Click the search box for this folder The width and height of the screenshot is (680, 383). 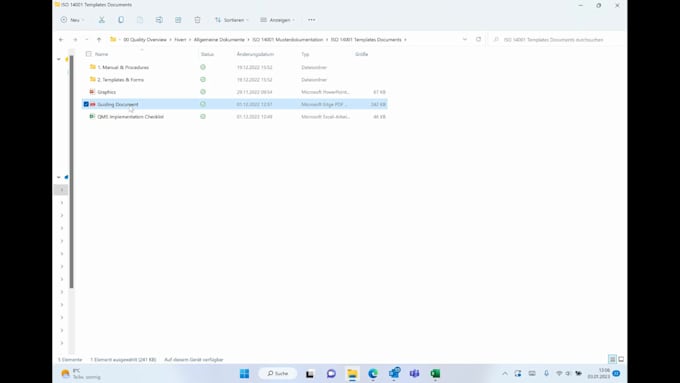point(556,39)
